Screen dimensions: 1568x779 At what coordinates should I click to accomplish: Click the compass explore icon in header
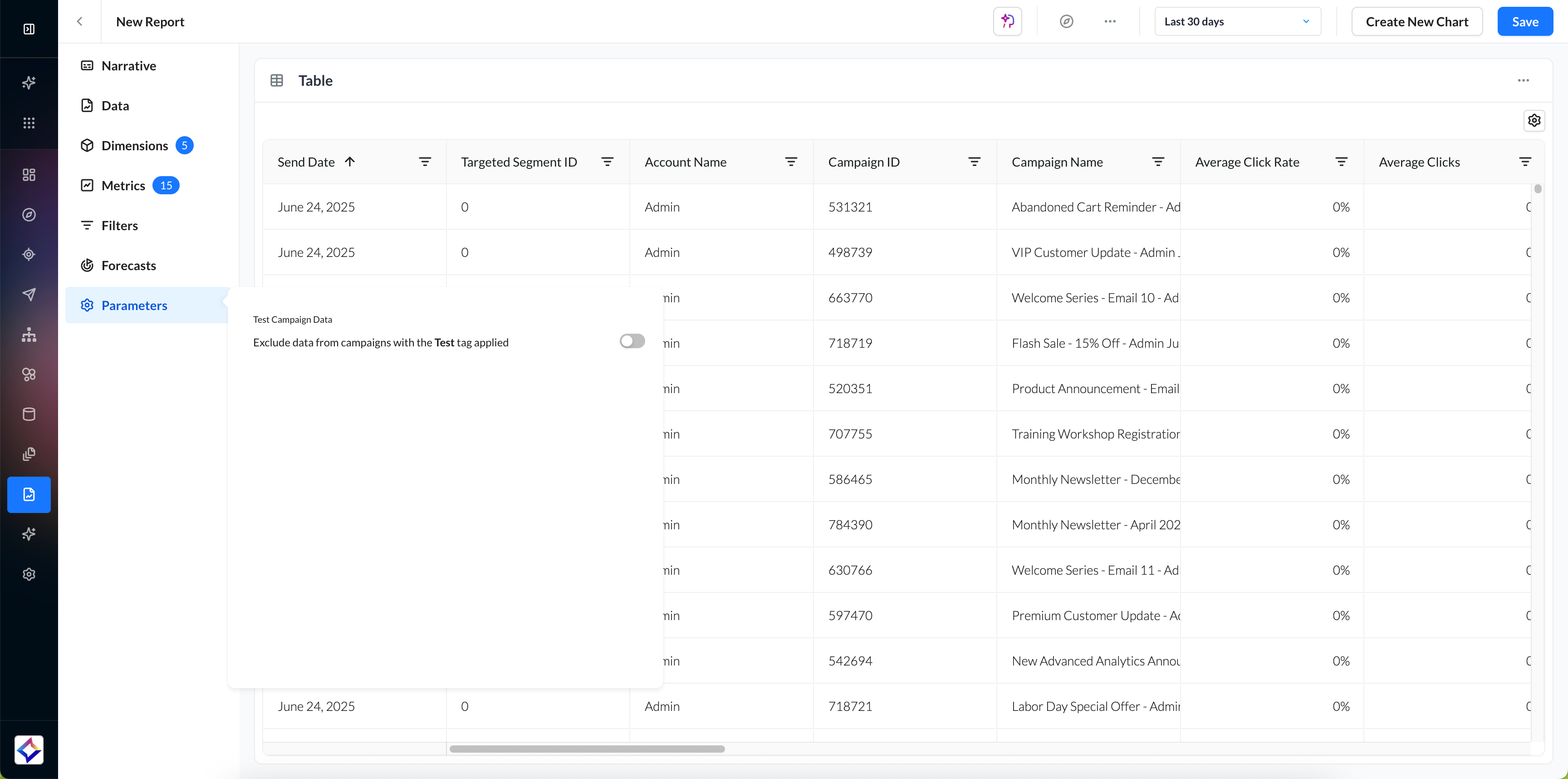tap(1066, 21)
